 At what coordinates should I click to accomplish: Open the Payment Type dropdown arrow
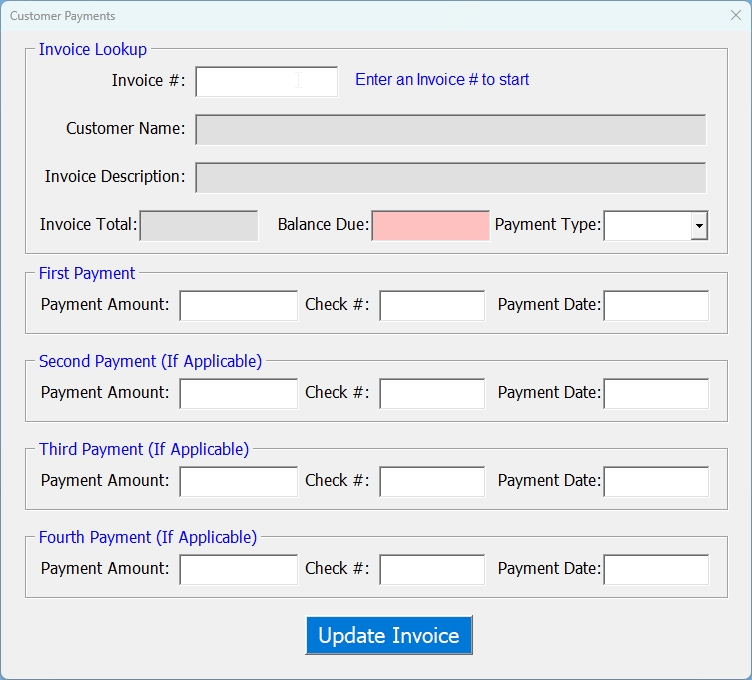point(699,226)
